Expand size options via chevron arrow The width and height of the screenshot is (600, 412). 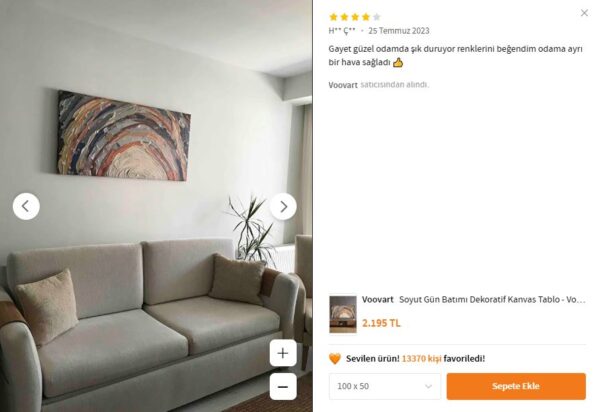coord(428,386)
